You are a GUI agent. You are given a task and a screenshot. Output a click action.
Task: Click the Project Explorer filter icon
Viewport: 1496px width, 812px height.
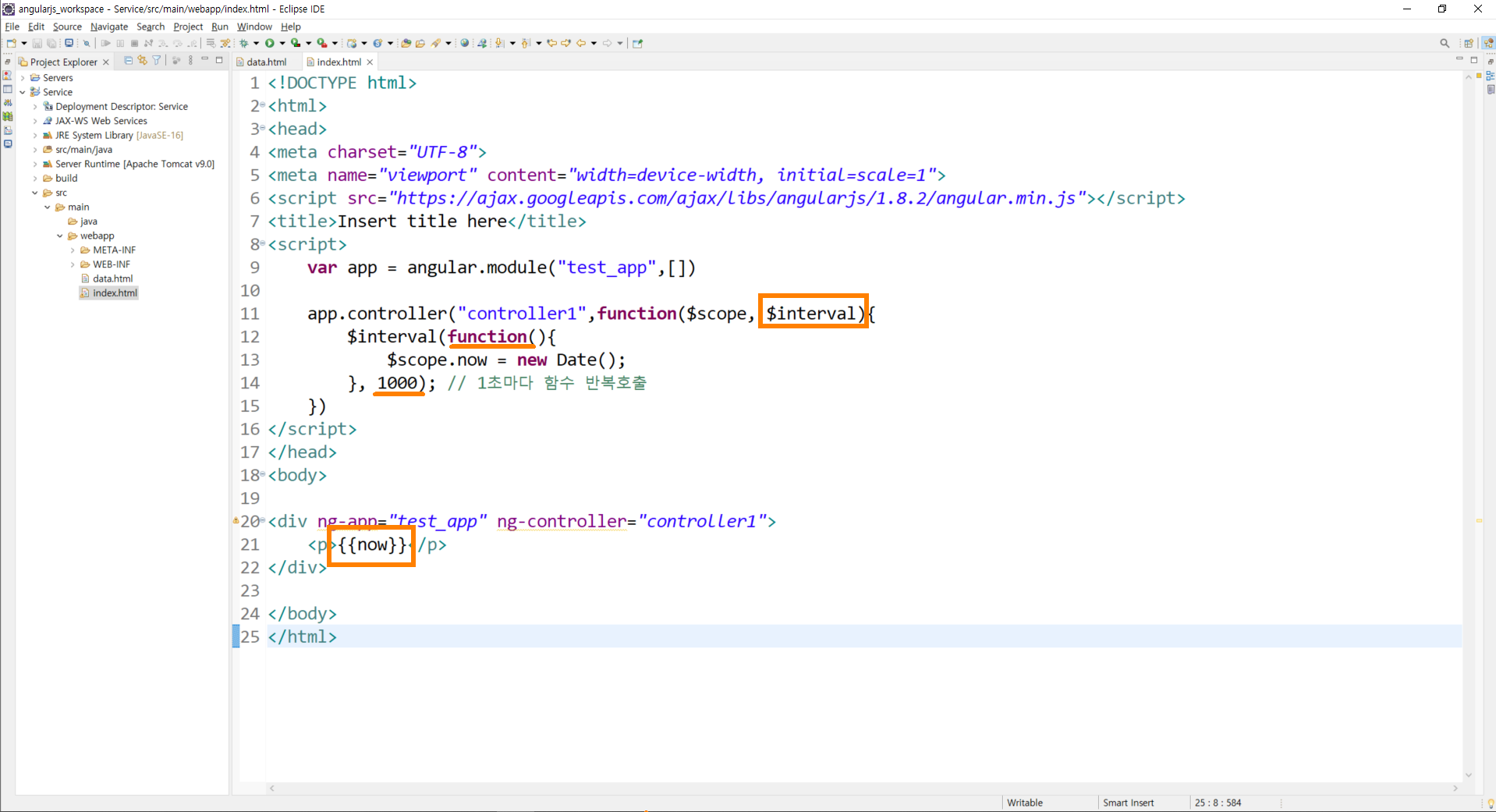pos(157,60)
